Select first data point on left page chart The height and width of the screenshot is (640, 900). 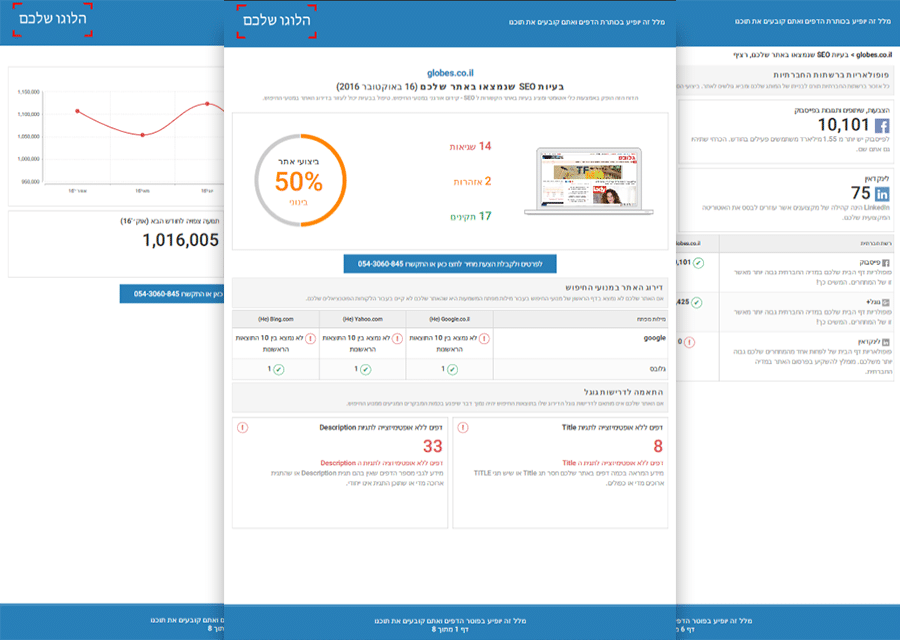(x=77, y=111)
